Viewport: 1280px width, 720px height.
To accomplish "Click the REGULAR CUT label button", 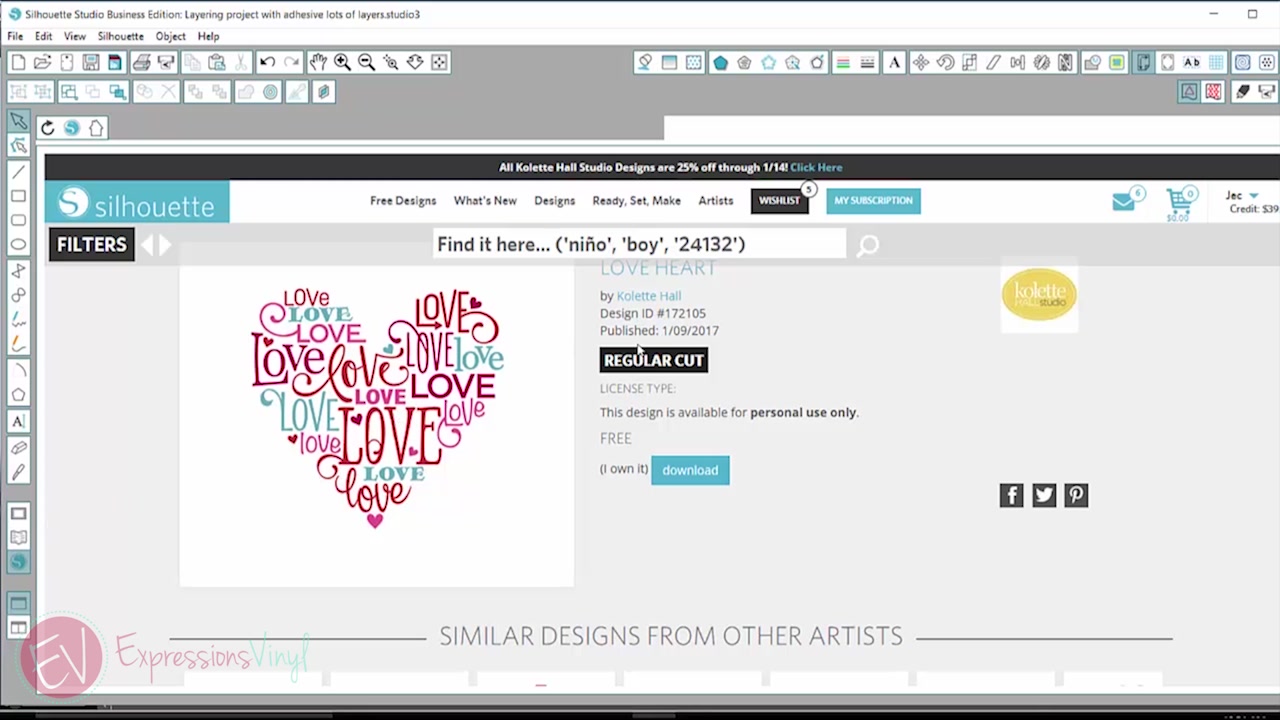I will [654, 360].
